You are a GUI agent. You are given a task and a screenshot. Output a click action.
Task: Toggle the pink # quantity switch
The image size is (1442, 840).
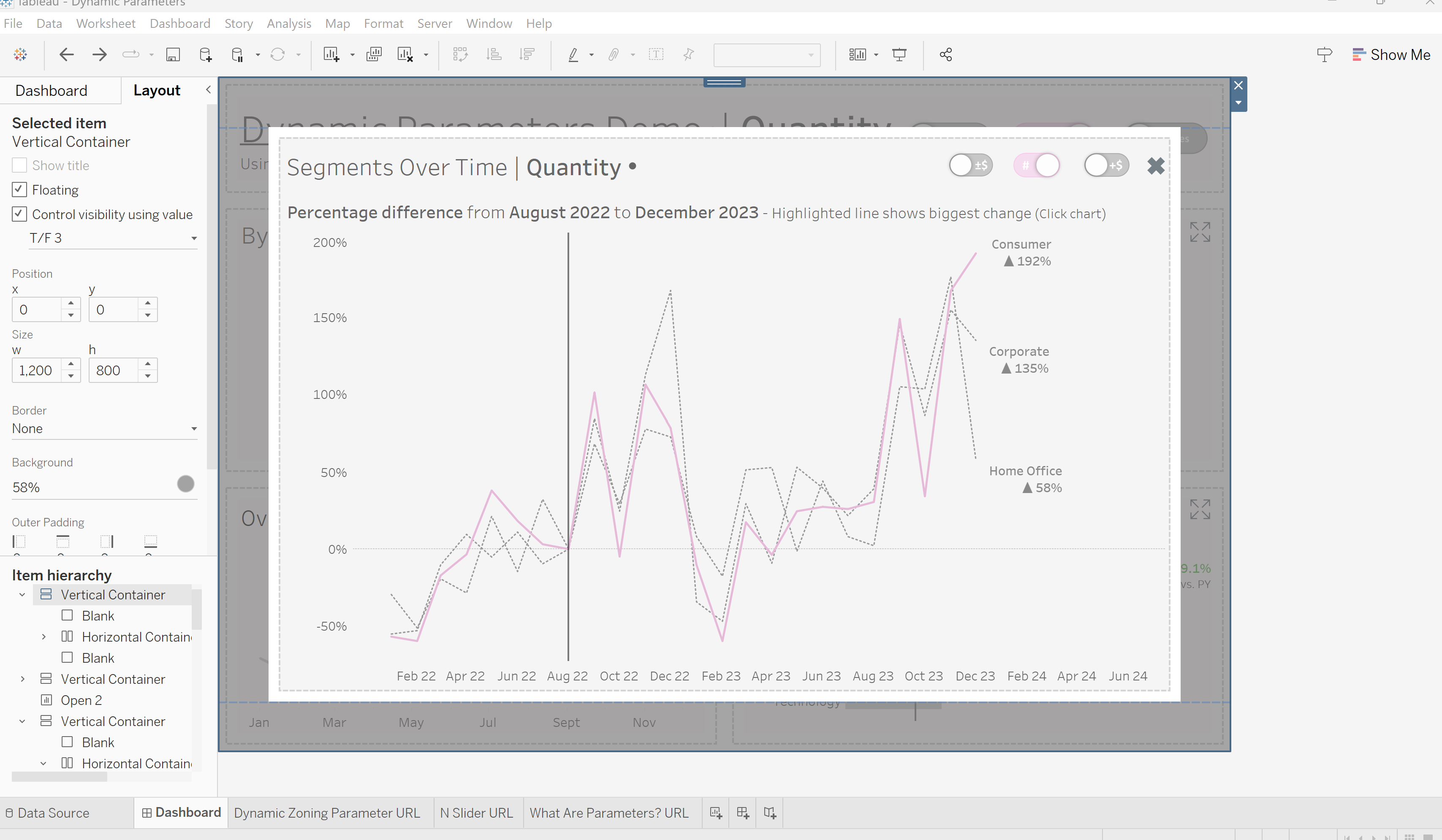[1036, 165]
